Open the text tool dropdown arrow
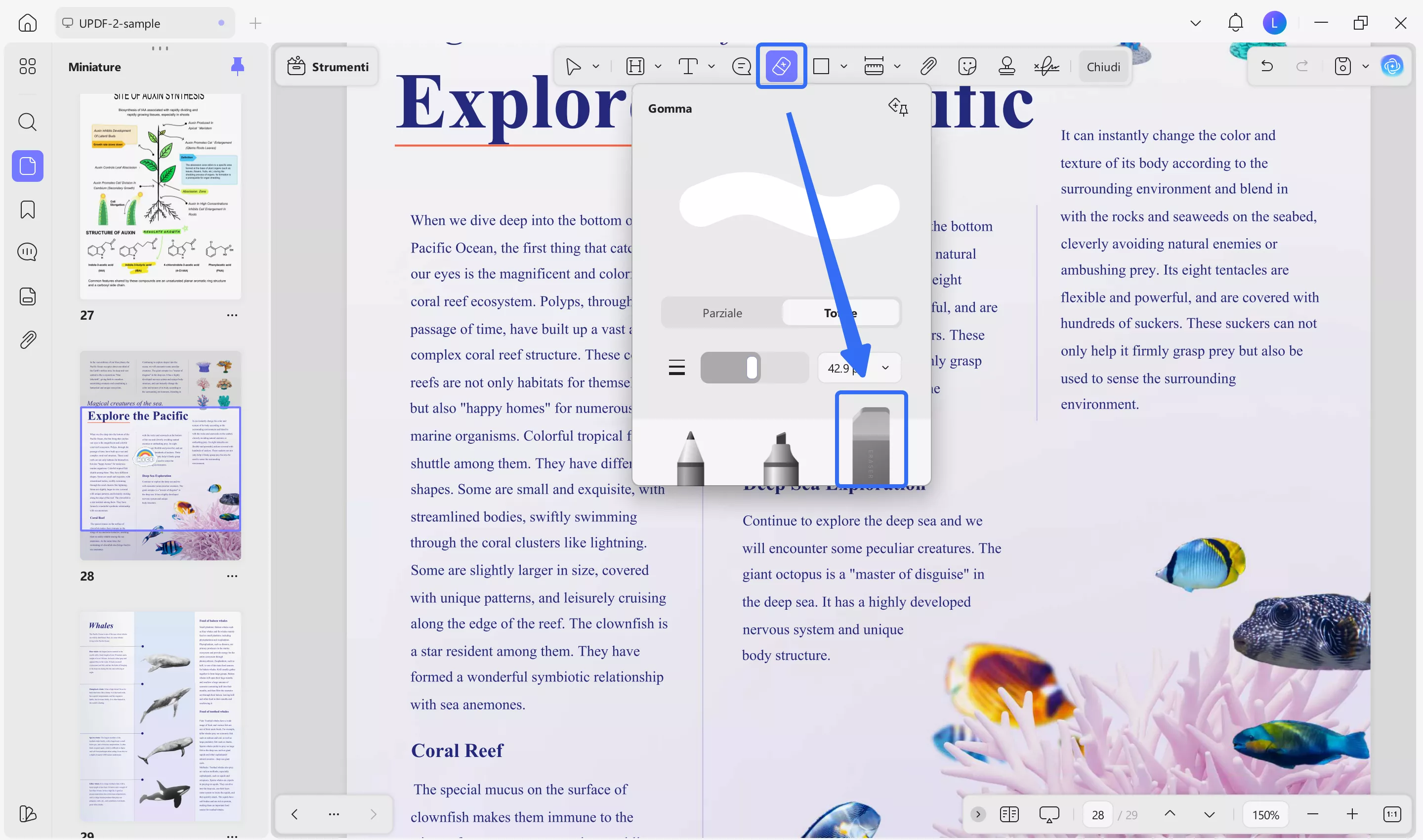The image size is (1423, 840). [711, 66]
